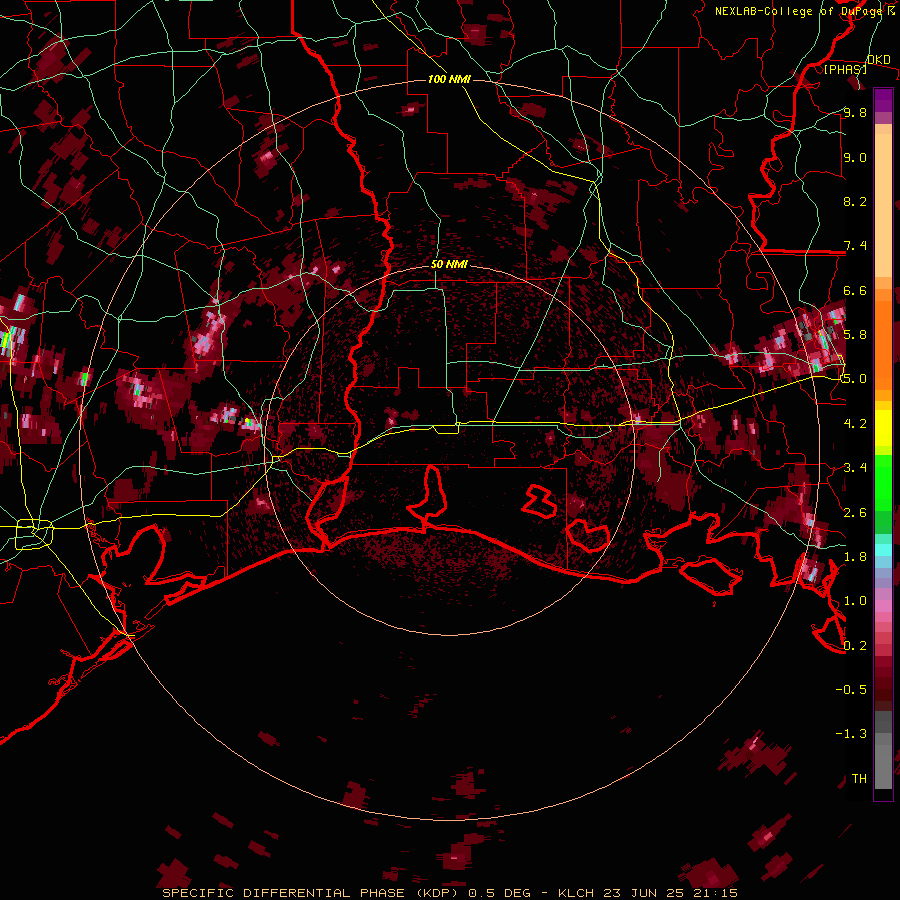Click the 3.4 value on the color scale

point(855,468)
